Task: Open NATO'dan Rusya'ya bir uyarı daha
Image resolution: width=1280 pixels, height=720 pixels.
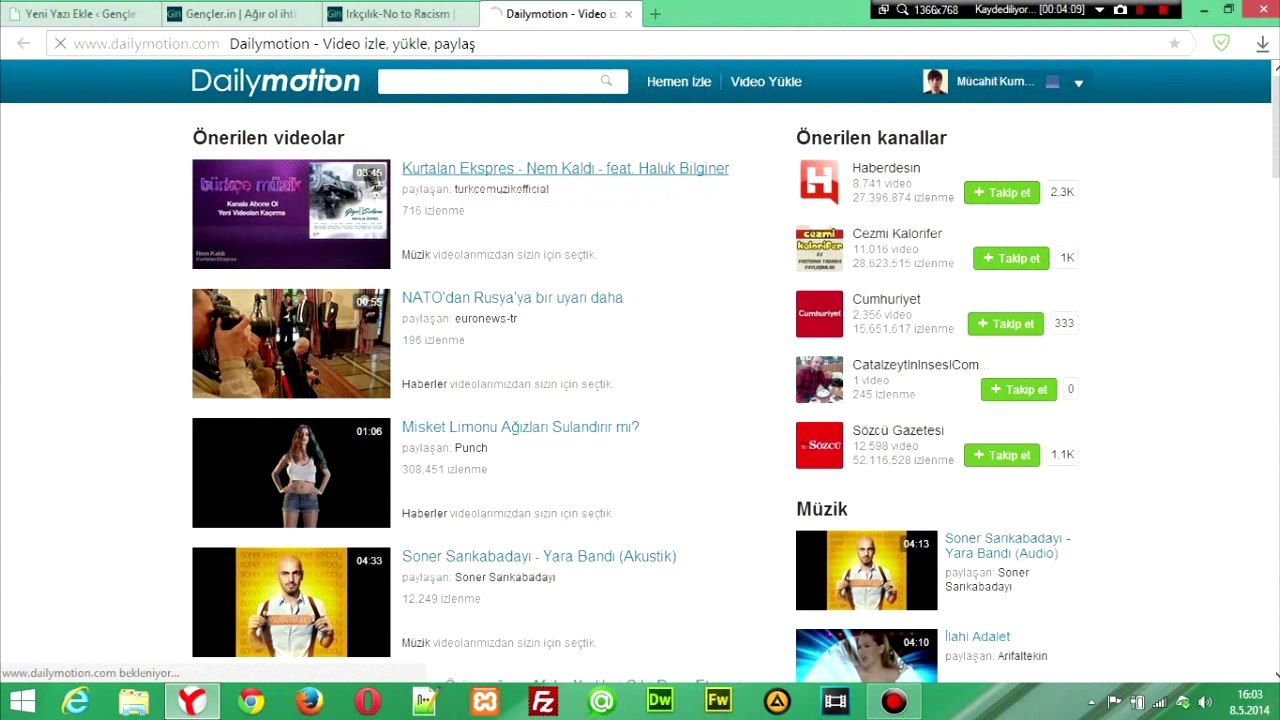Action: pos(512,297)
